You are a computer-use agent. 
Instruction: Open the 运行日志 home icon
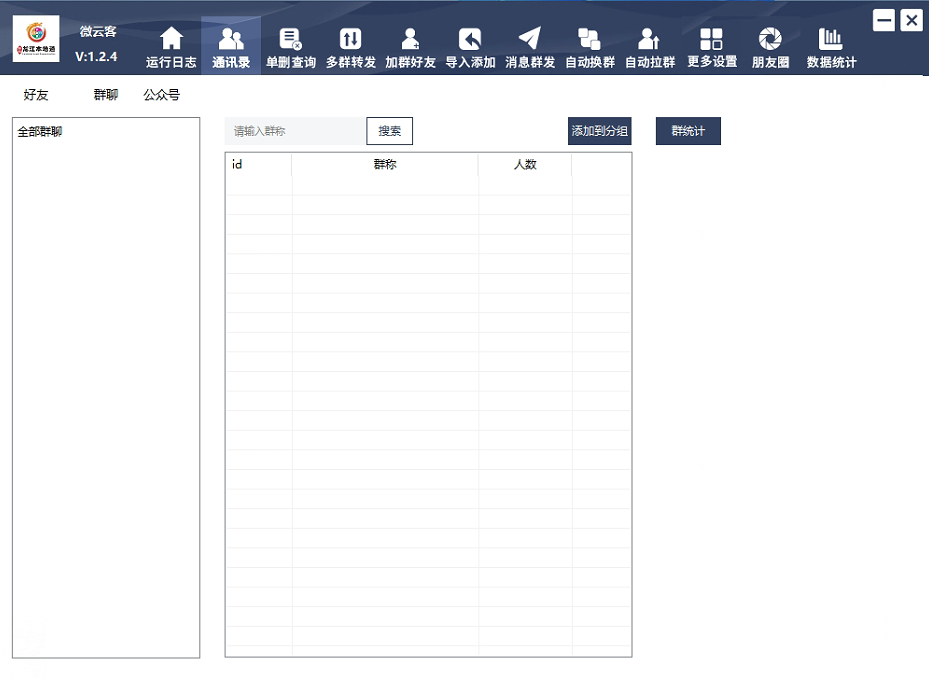[171, 40]
